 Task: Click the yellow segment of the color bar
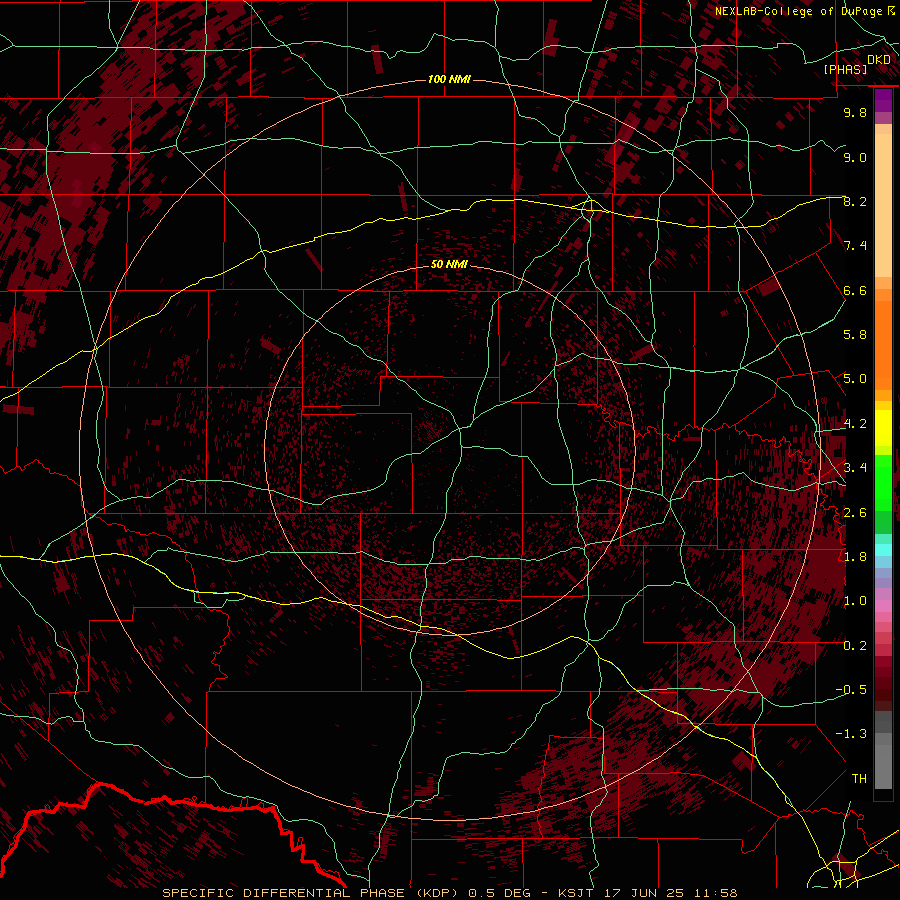pyautogui.click(x=883, y=428)
